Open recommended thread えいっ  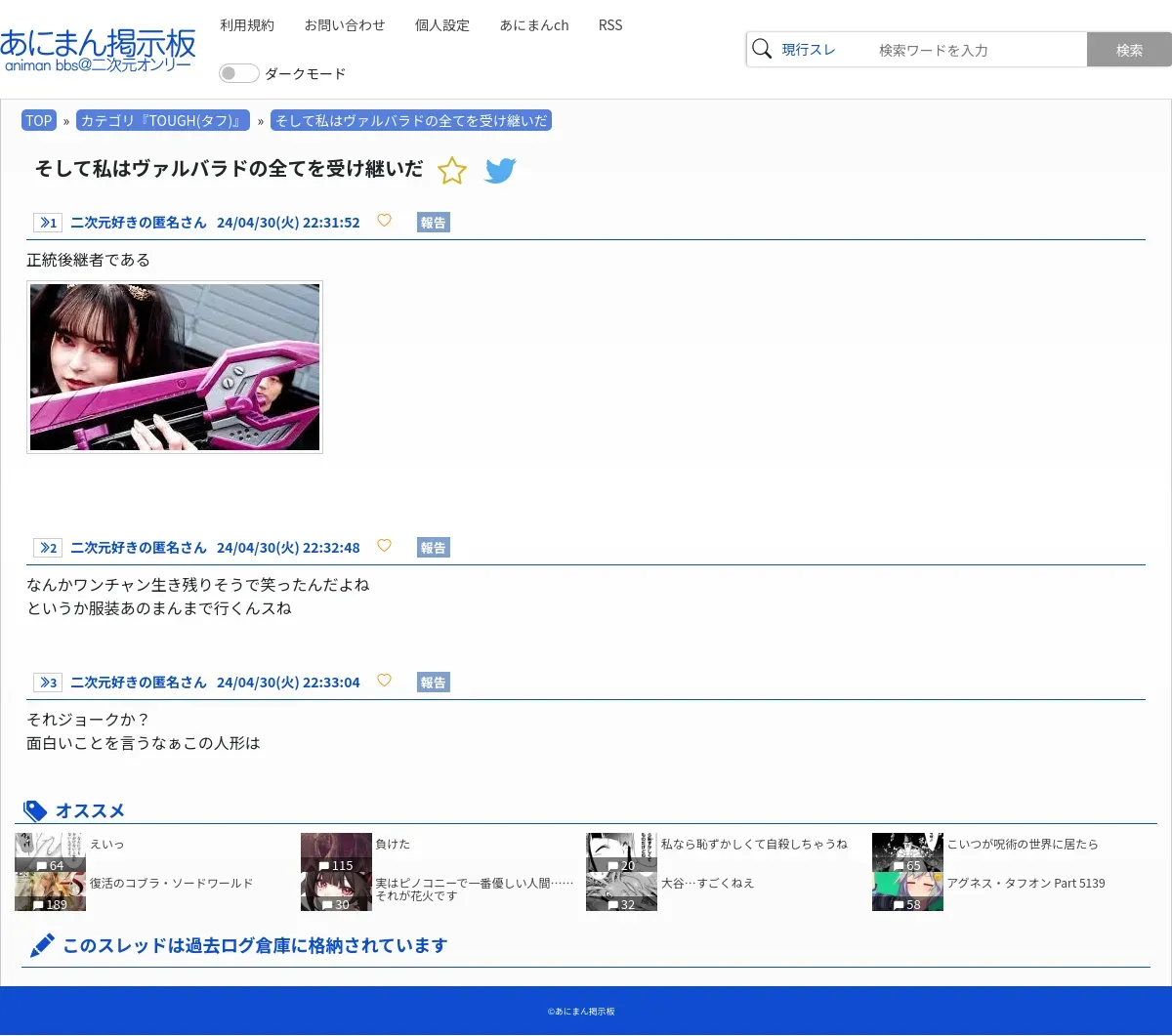[107, 844]
